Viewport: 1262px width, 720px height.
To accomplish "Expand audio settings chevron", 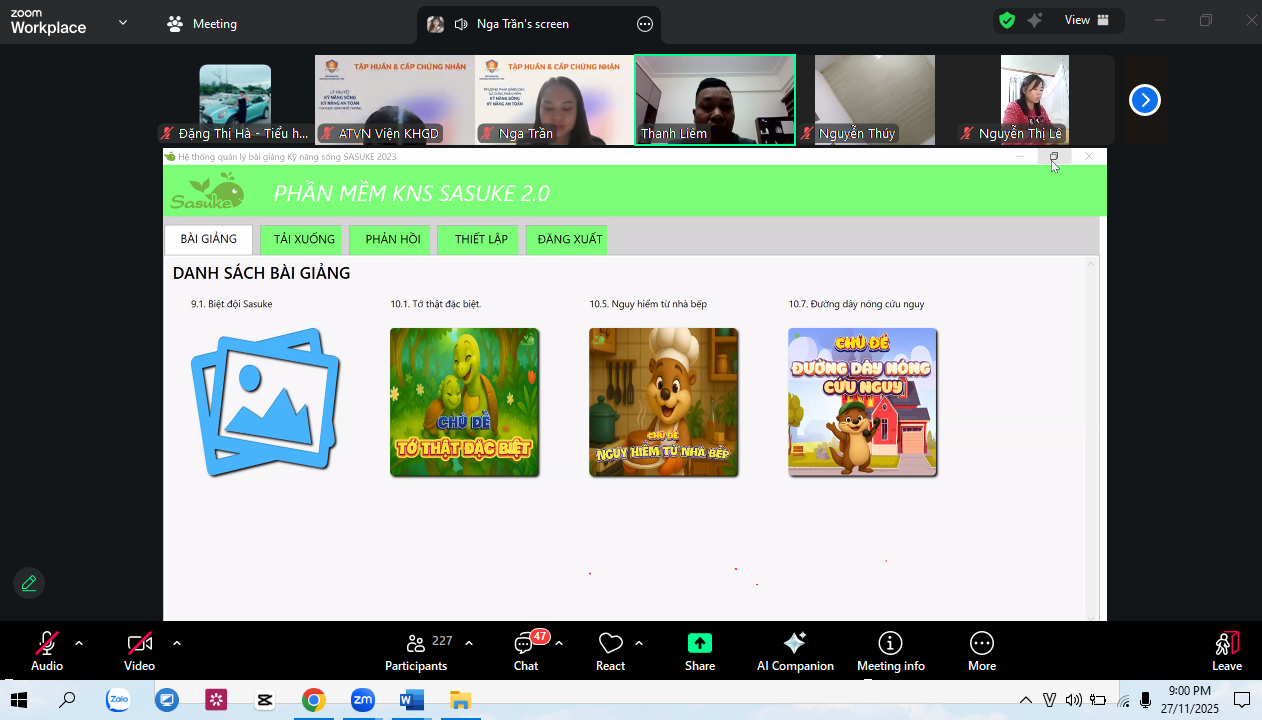I will click(x=79, y=643).
